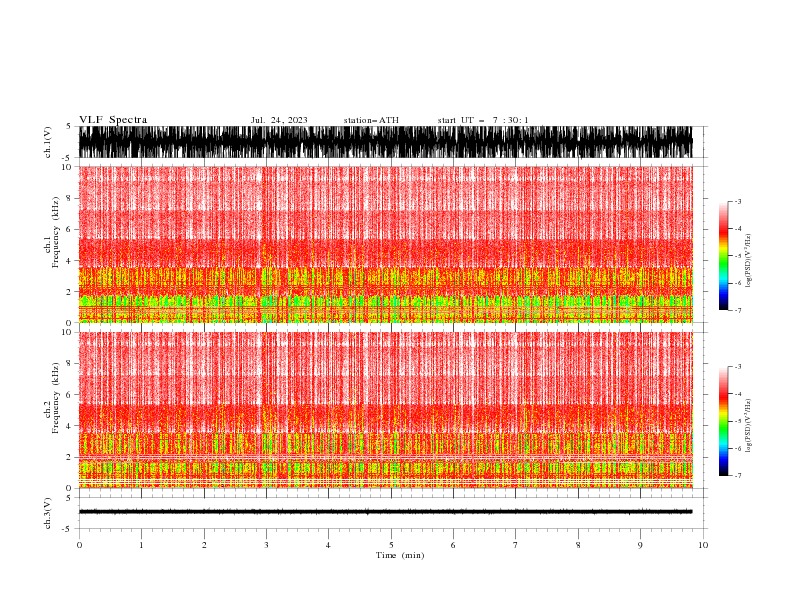Select ch.2 colorbar "log(PSD)(V²/Hz)" label
This screenshot has width=792, height=612.
749,426
